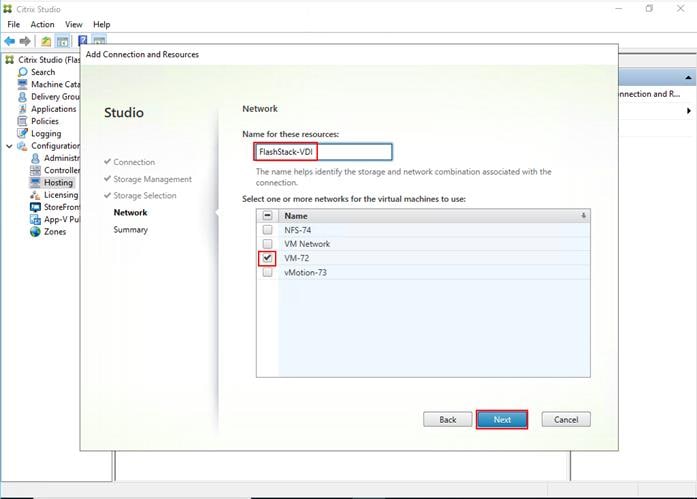Select StoreFront in the tree
Screen dimensions: 697x499
[62, 207]
